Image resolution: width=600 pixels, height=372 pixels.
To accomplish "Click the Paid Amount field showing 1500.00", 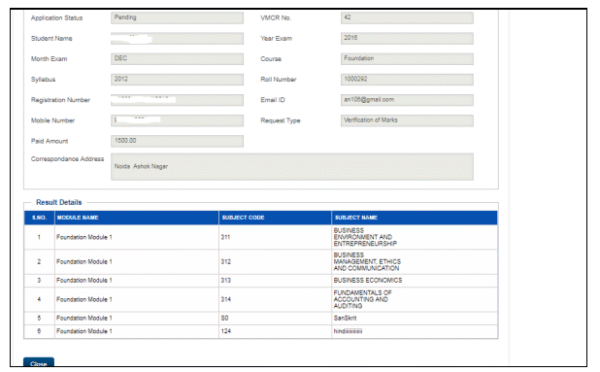I will (x=177, y=141).
